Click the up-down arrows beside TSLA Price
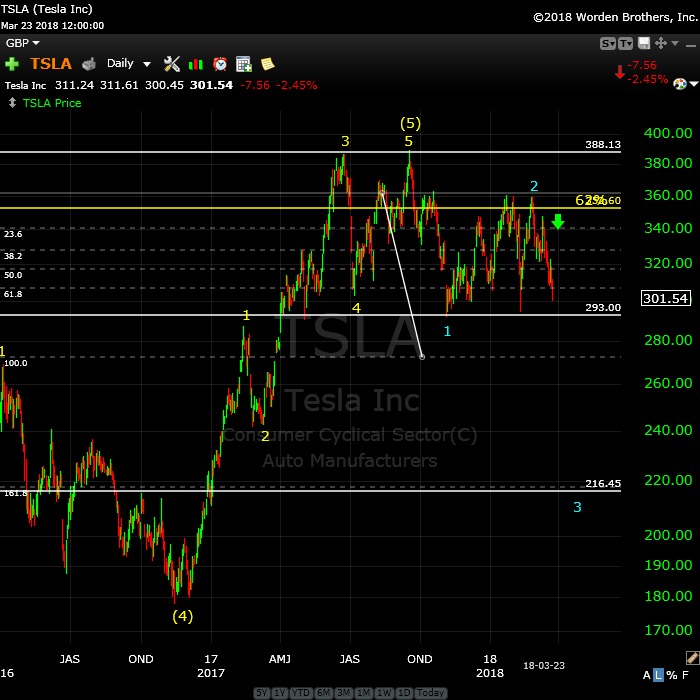 tap(12, 103)
